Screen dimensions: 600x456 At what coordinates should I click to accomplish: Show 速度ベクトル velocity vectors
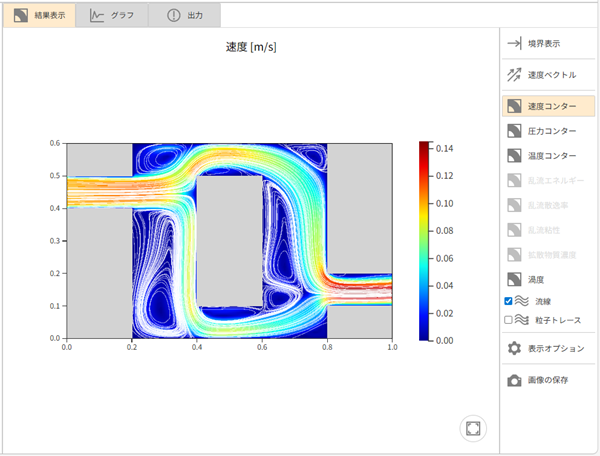(548, 74)
